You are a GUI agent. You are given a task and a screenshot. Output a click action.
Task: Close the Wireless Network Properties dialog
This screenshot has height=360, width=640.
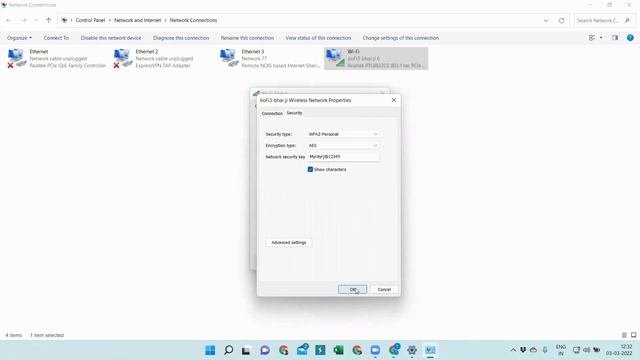click(x=394, y=100)
